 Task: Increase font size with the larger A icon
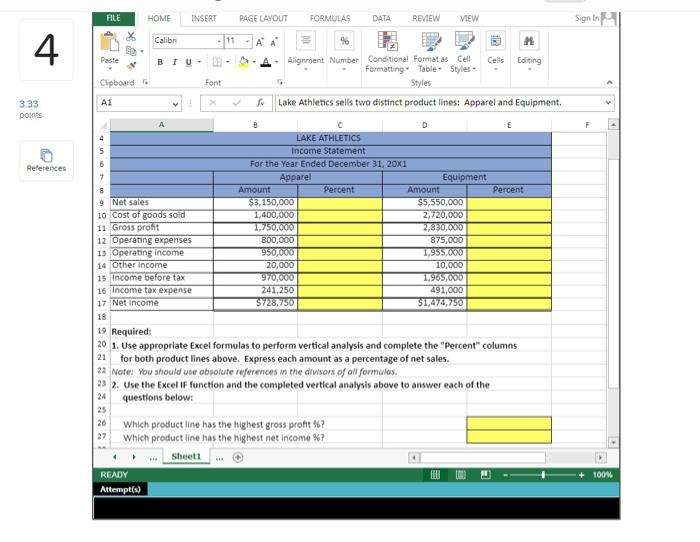(x=259, y=42)
